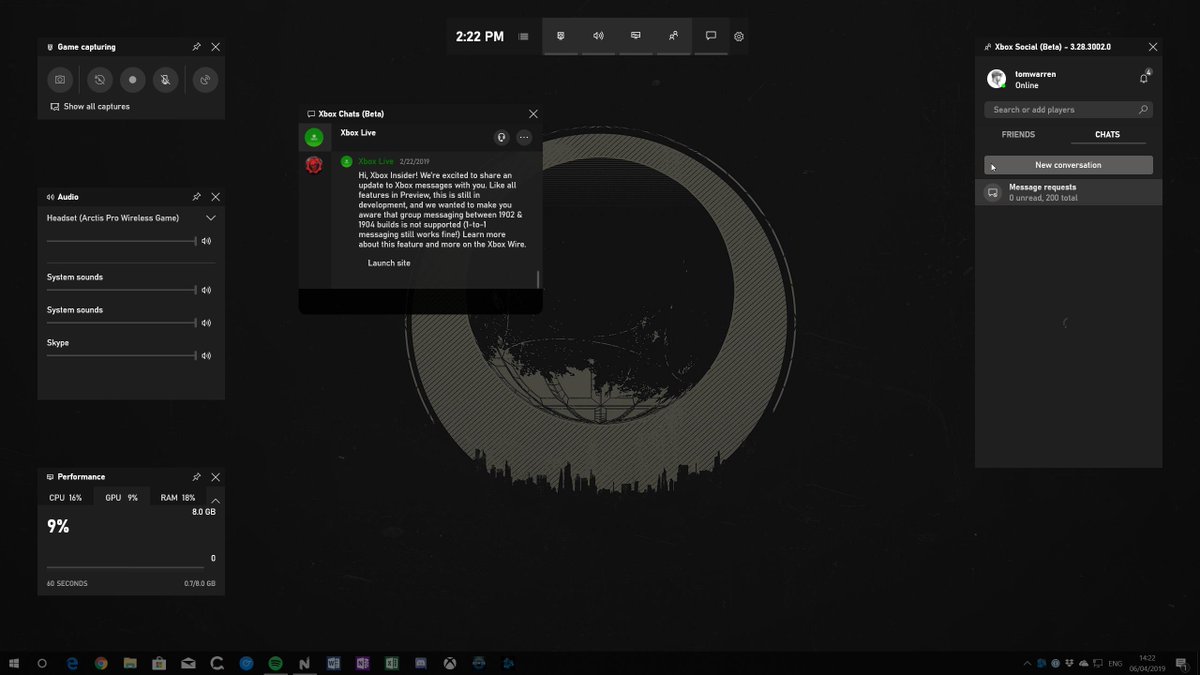This screenshot has height=675, width=1200.
Task: Expand the Headset output device dropdown
Action: click(x=211, y=217)
